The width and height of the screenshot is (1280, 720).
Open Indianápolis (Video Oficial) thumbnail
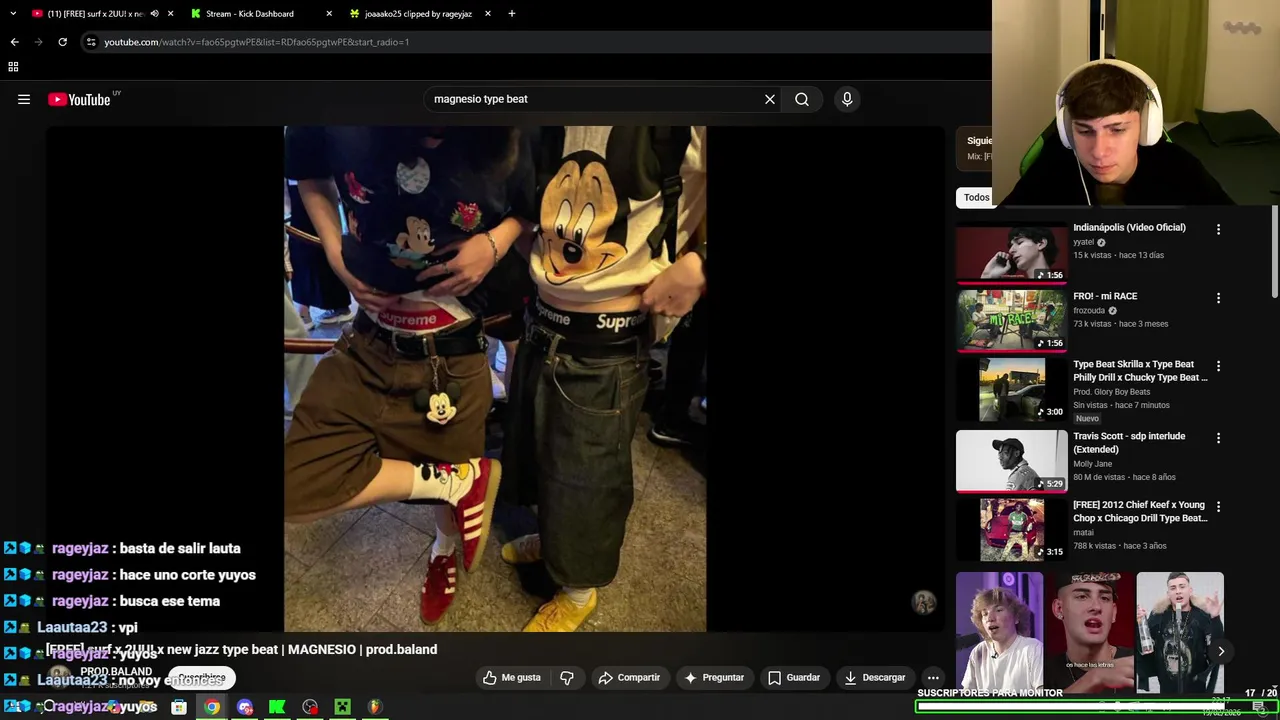point(1011,252)
